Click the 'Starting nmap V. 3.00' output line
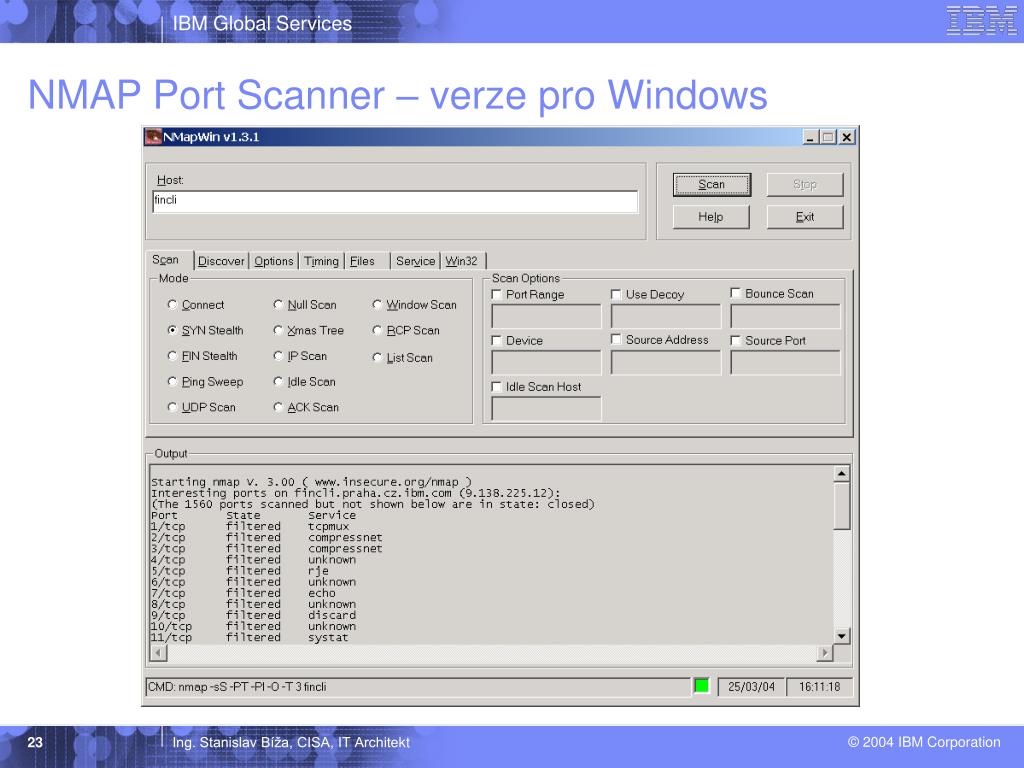1024x768 pixels. [311, 482]
